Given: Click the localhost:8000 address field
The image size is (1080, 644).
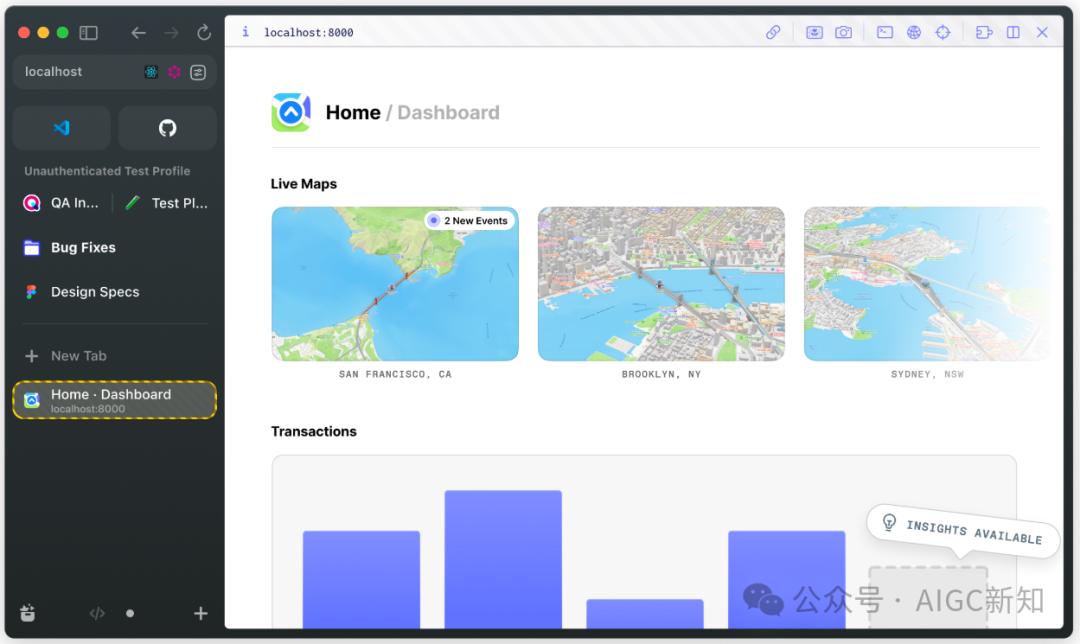Looking at the screenshot, I should [309, 32].
